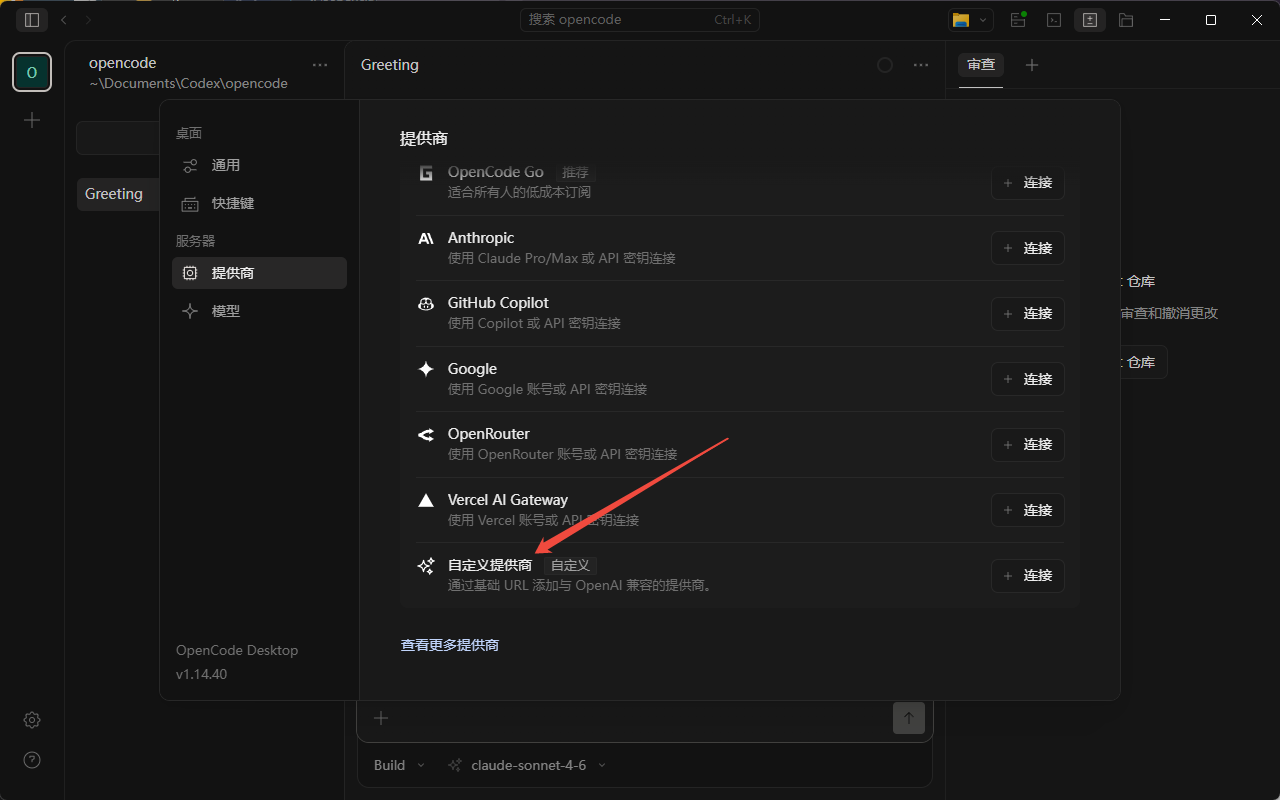The image size is (1280, 800).
Task: Connect the Vercel AI Gateway provider
Action: click(x=1028, y=510)
